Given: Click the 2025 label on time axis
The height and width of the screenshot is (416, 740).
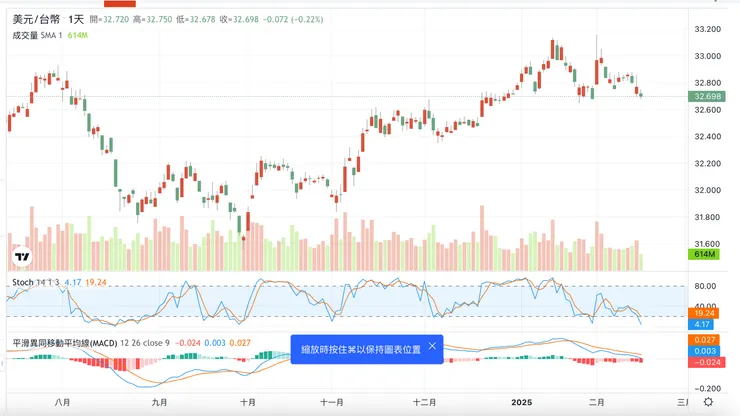Looking at the screenshot, I should (x=521, y=402).
